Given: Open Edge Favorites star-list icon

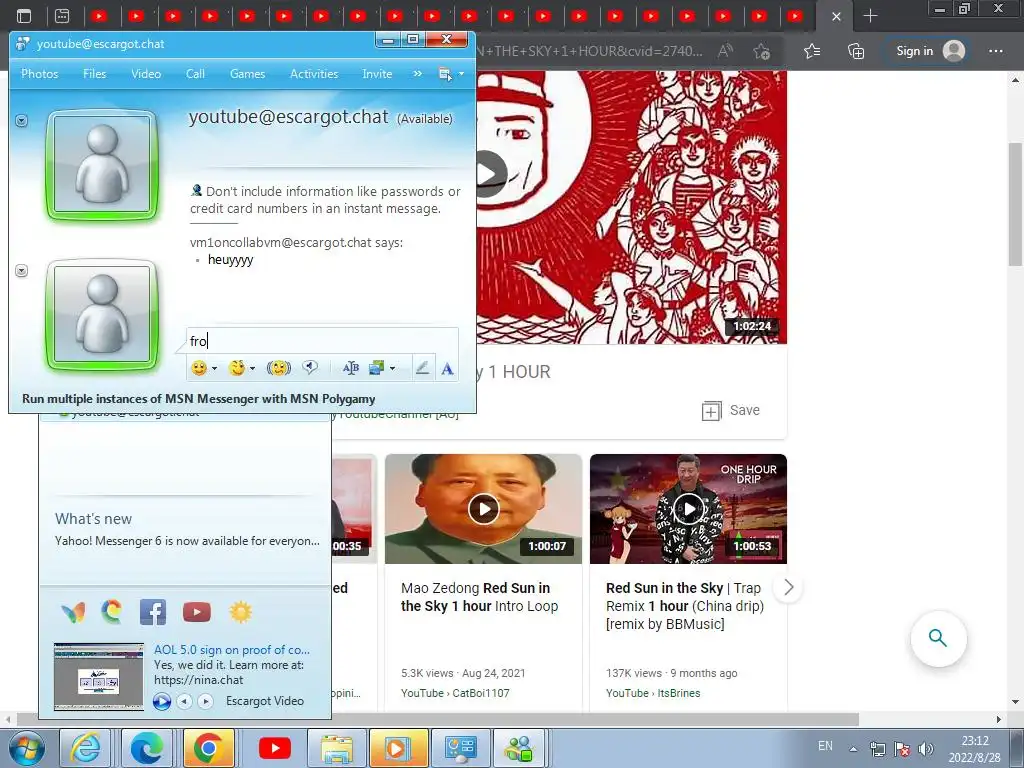Looking at the screenshot, I should click(812, 51).
